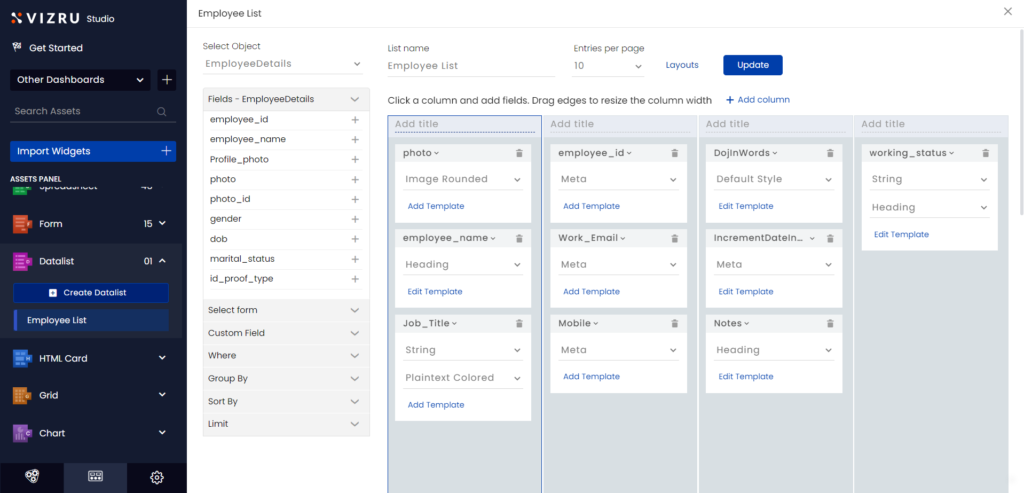This screenshot has height=493, width=1024.
Task: Open Select Object EmployeeDetails dropdown
Action: [283, 64]
